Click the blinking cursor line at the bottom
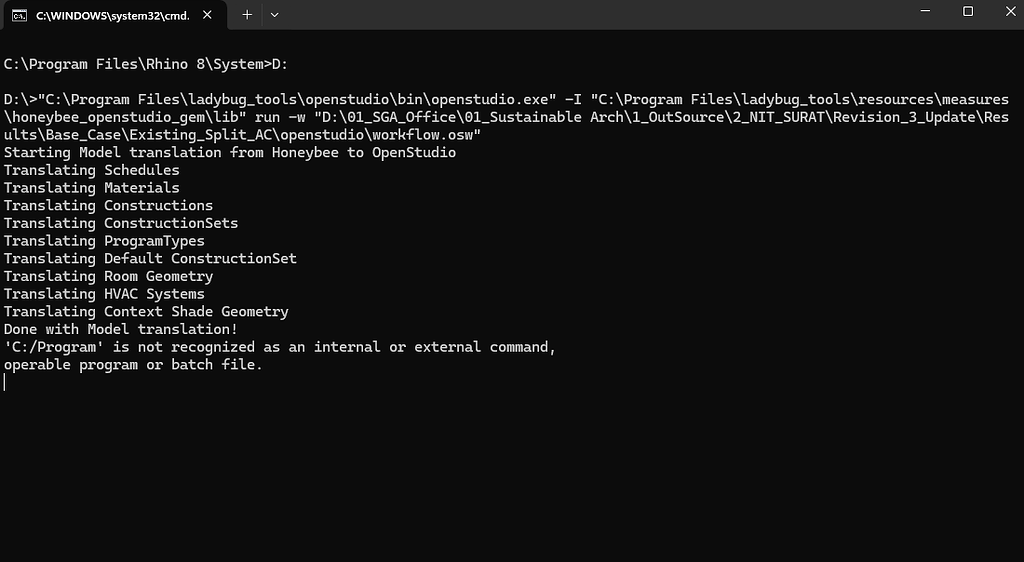Screen dimensions: 1024x562 coord(5,382)
